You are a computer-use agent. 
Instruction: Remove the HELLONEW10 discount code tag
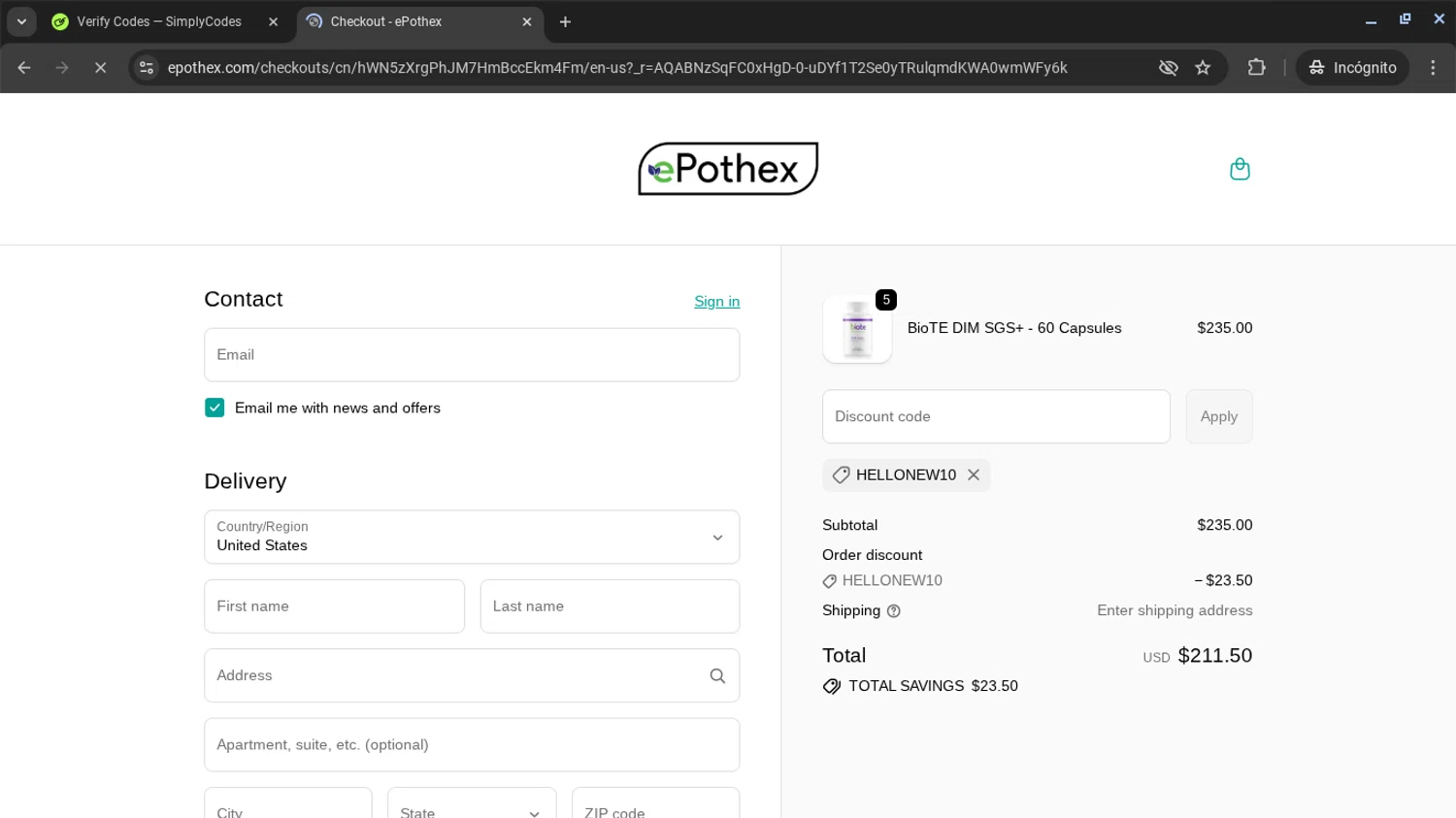click(974, 474)
